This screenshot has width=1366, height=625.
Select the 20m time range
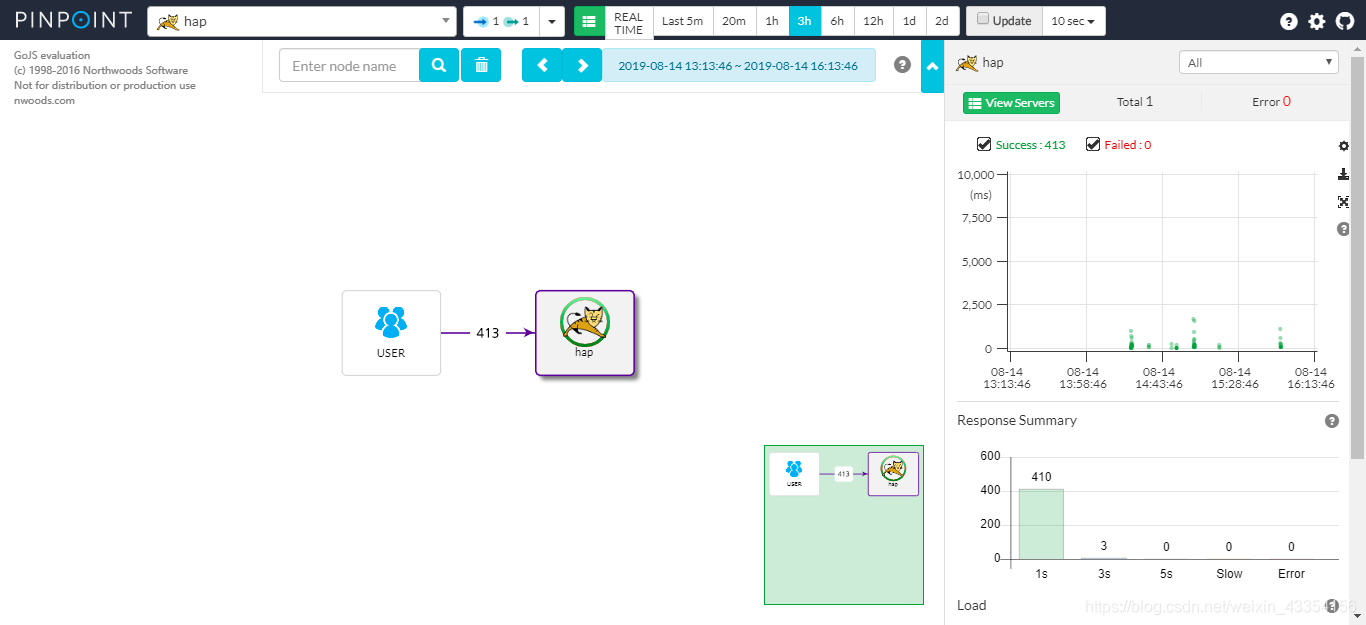click(x=734, y=21)
